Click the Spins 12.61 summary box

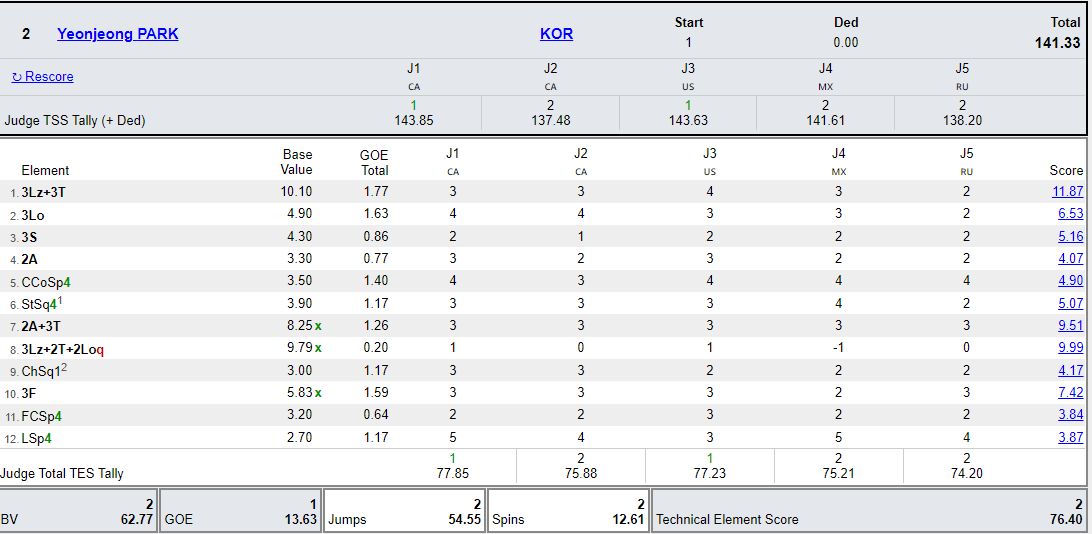point(568,512)
